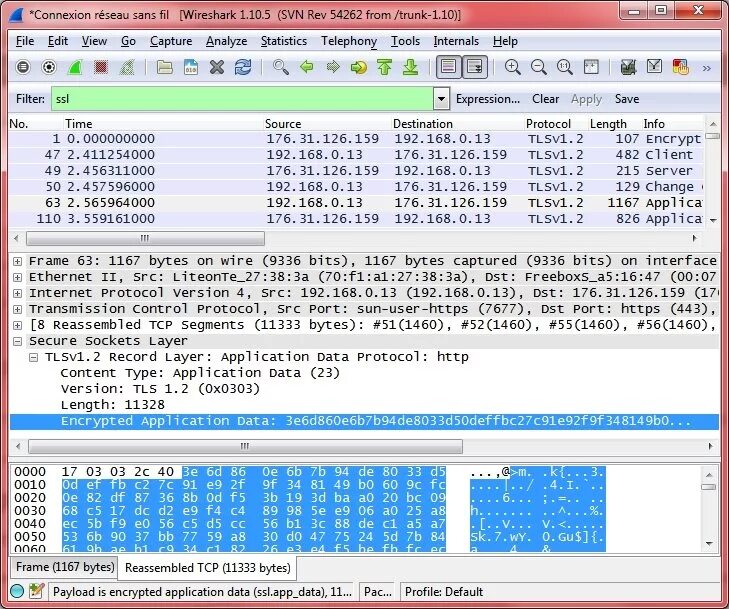This screenshot has width=729, height=609.
Task: Click the resize all columns icon
Action: pos(591,67)
